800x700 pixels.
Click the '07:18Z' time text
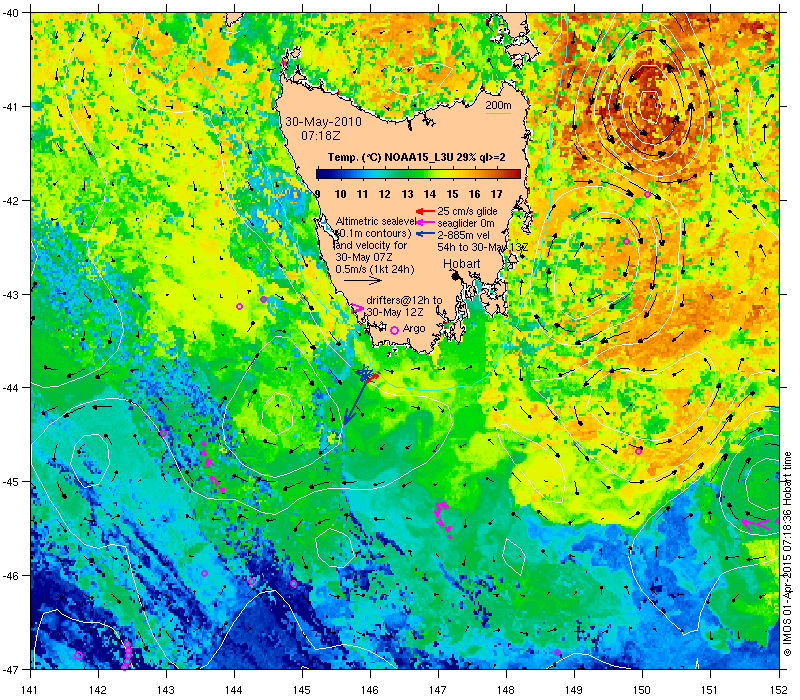(x=320, y=136)
